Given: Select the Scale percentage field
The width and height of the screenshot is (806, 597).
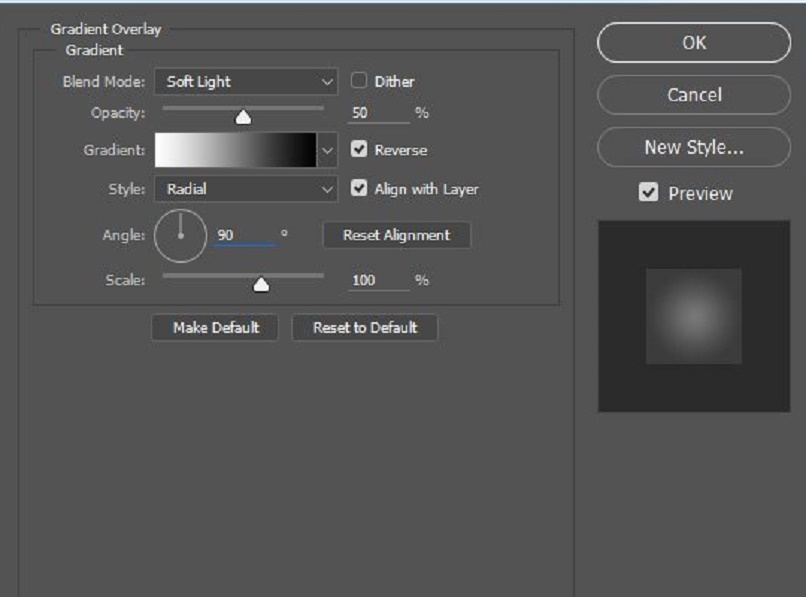Looking at the screenshot, I should 377,281.
